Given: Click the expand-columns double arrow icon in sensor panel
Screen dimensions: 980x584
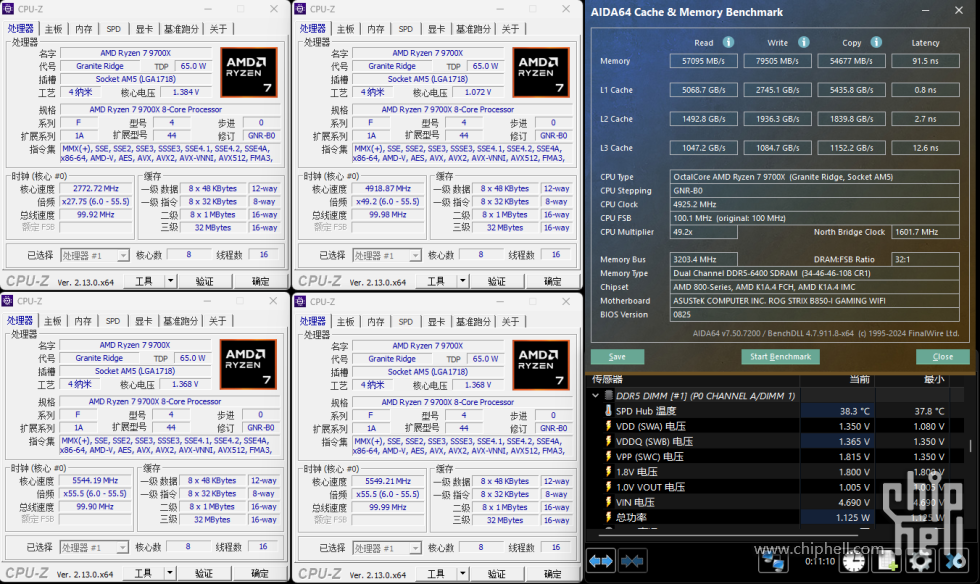Looking at the screenshot, I should tap(601, 561).
